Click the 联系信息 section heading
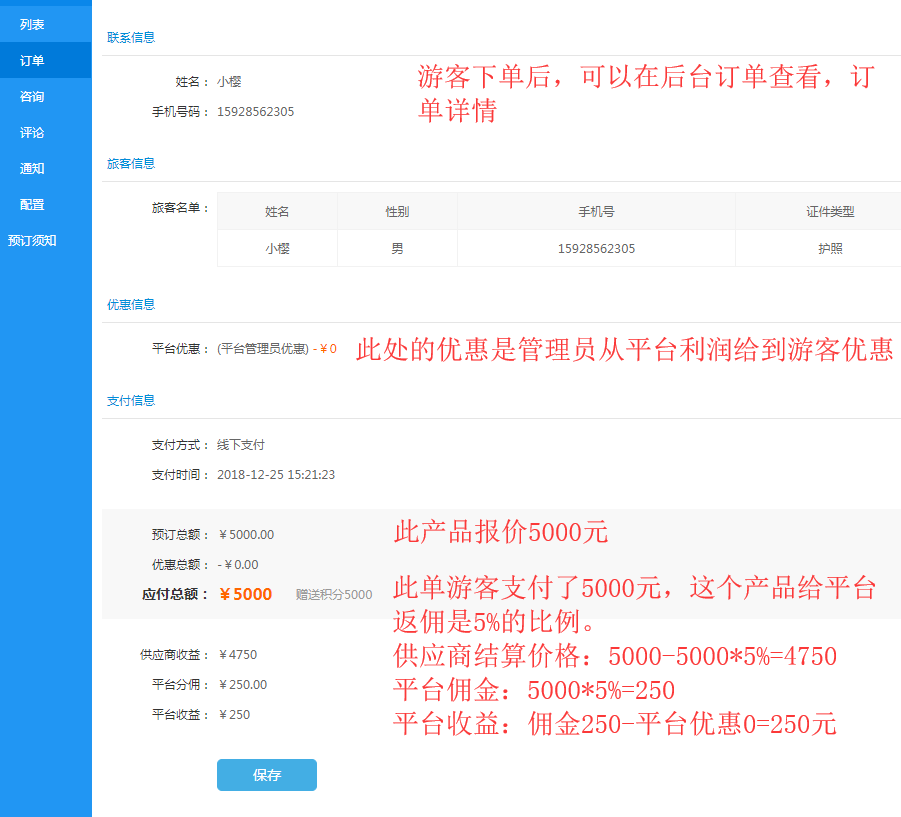This screenshot has width=901, height=817. (131, 37)
